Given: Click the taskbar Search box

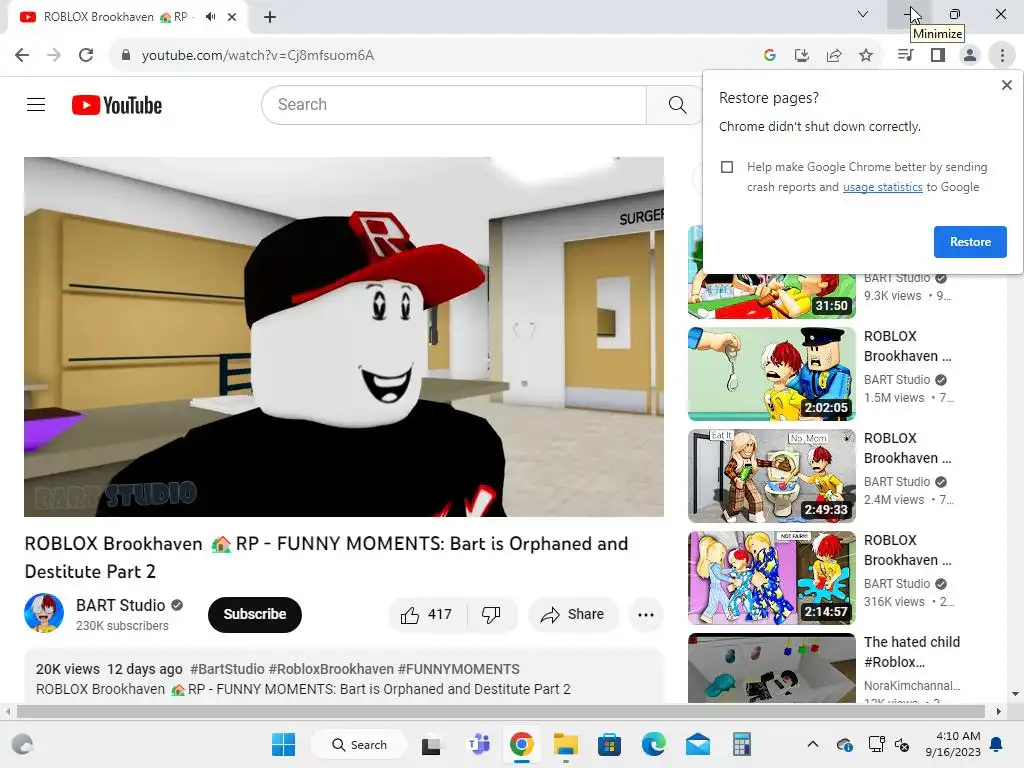Looking at the screenshot, I should click(359, 744).
